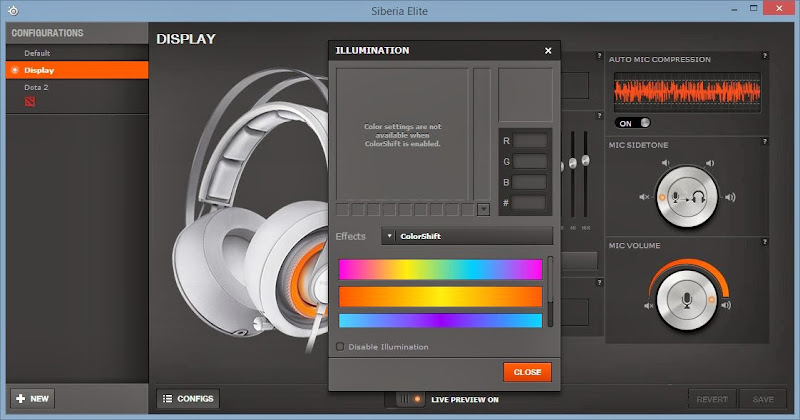The width and height of the screenshot is (800, 420).
Task: Click the red Dota 2 game icon
Action: click(x=30, y=102)
